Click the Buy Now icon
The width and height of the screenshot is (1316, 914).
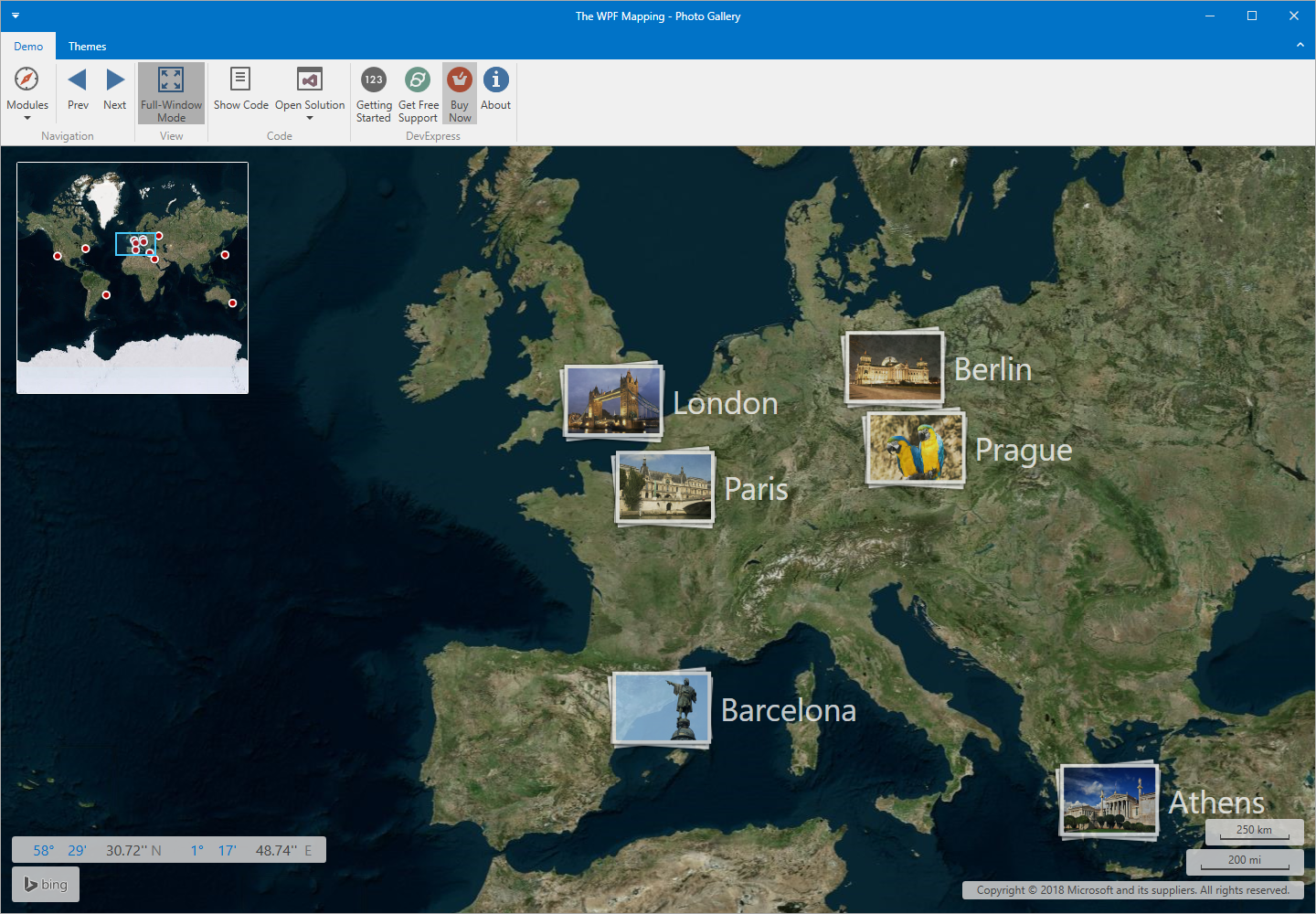(460, 80)
